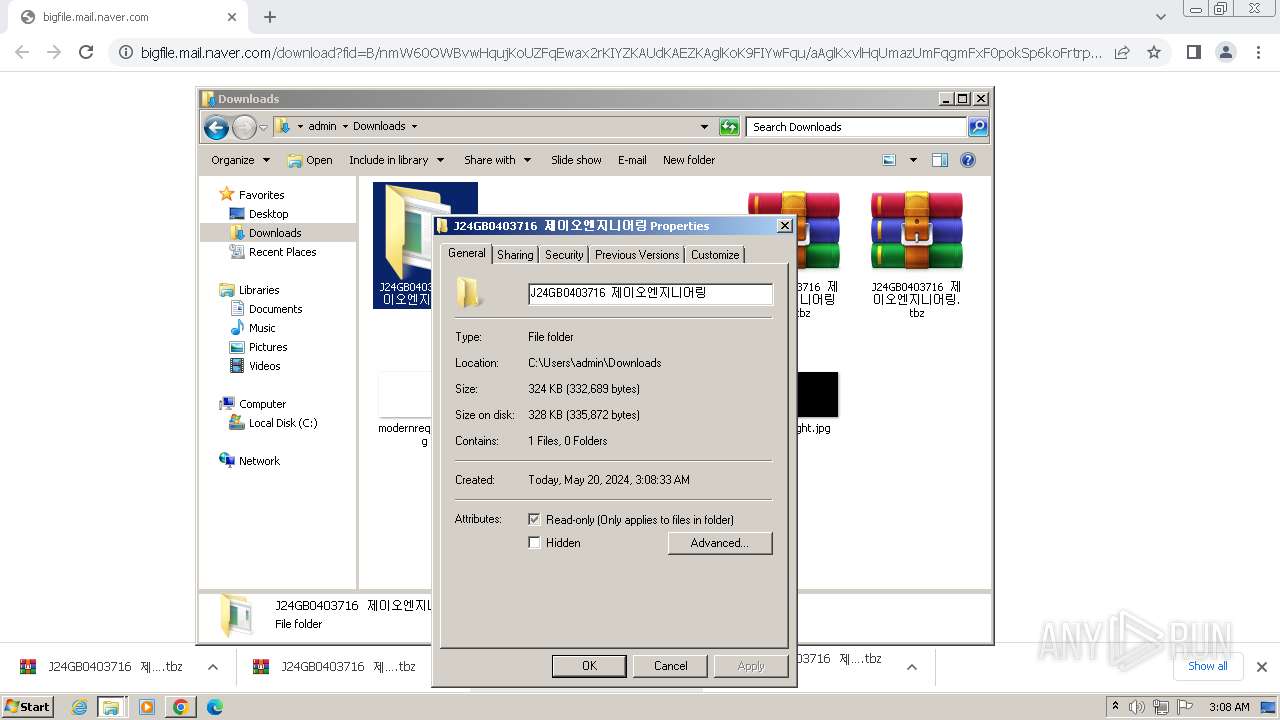Click Show all downloads button
Viewport: 1280px width, 720px height.
(x=1208, y=666)
